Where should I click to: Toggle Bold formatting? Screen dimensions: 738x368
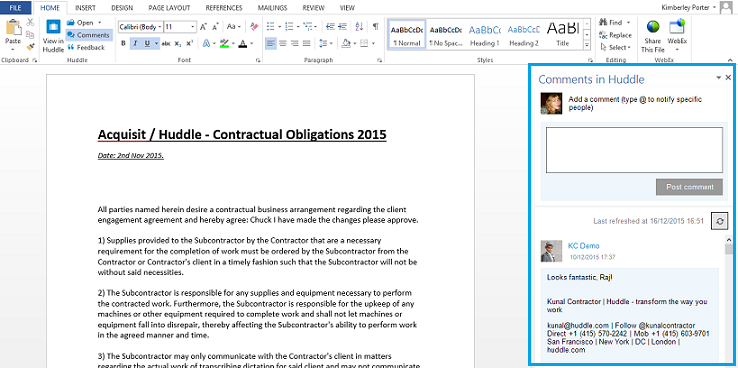click(x=123, y=43)
